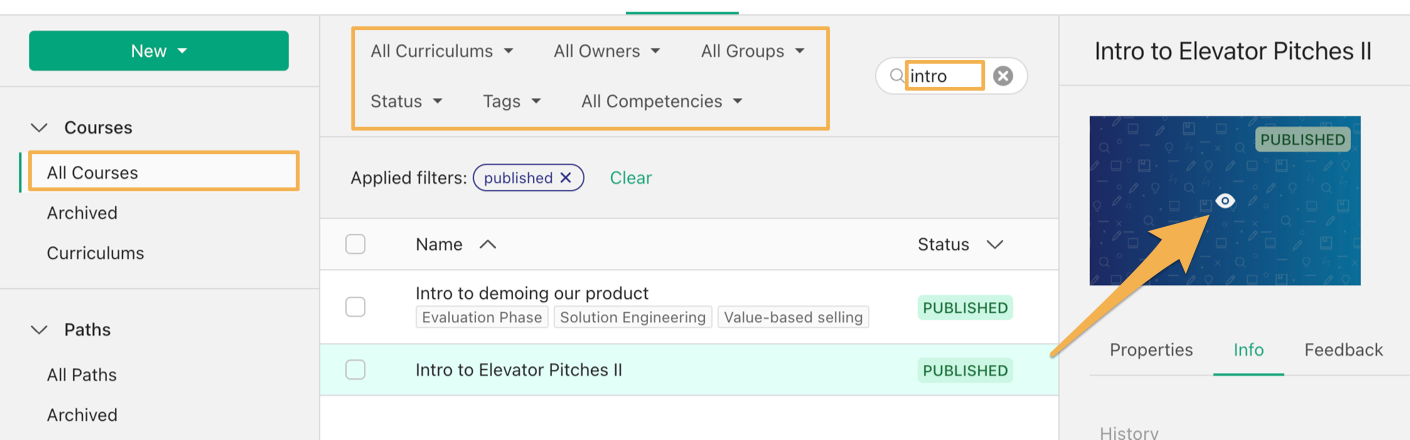
Task: Sort by Name using the up chevron
Action: tap(487, 244)
